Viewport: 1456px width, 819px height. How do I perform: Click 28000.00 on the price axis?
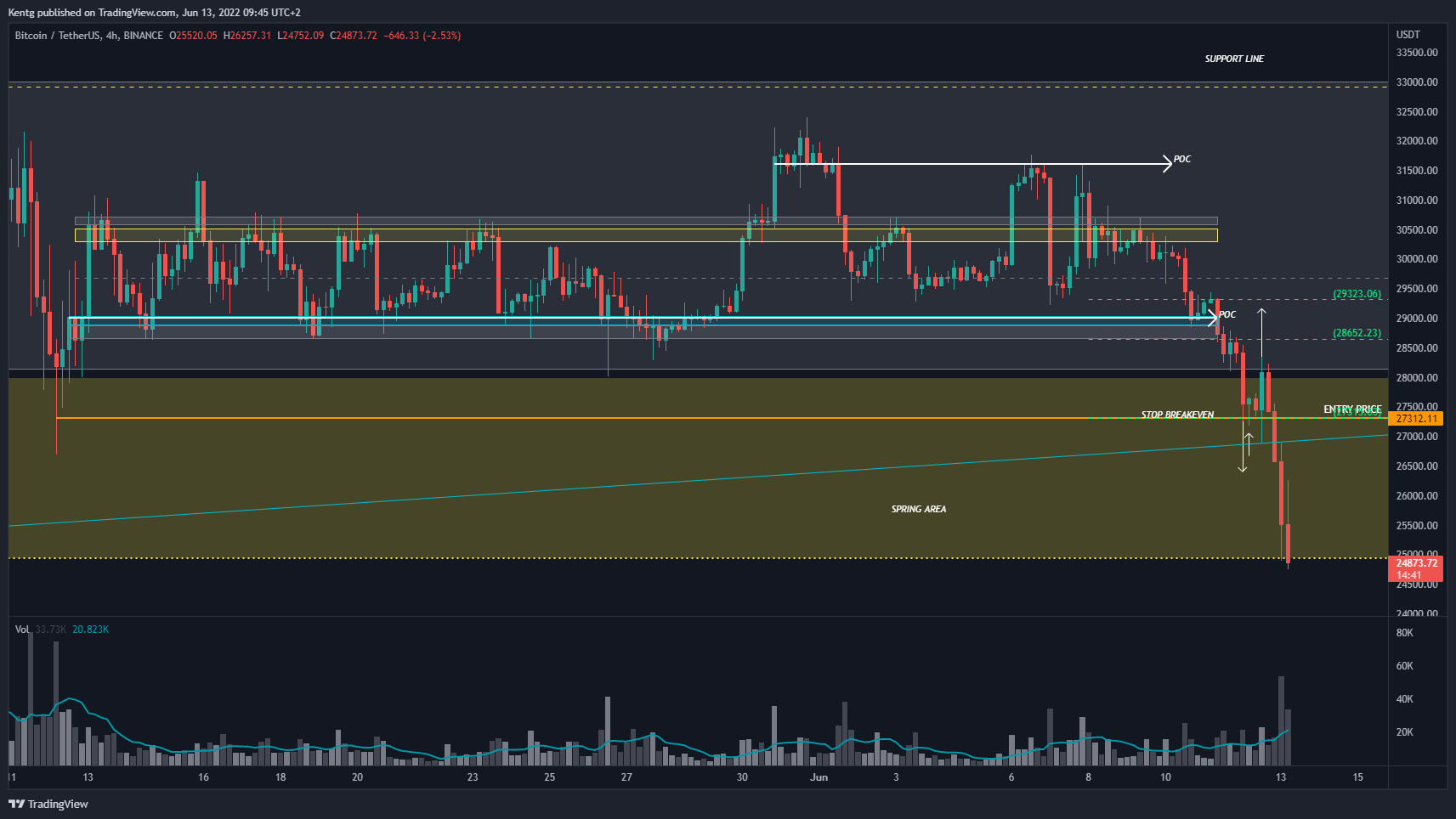coord(1417,378)
